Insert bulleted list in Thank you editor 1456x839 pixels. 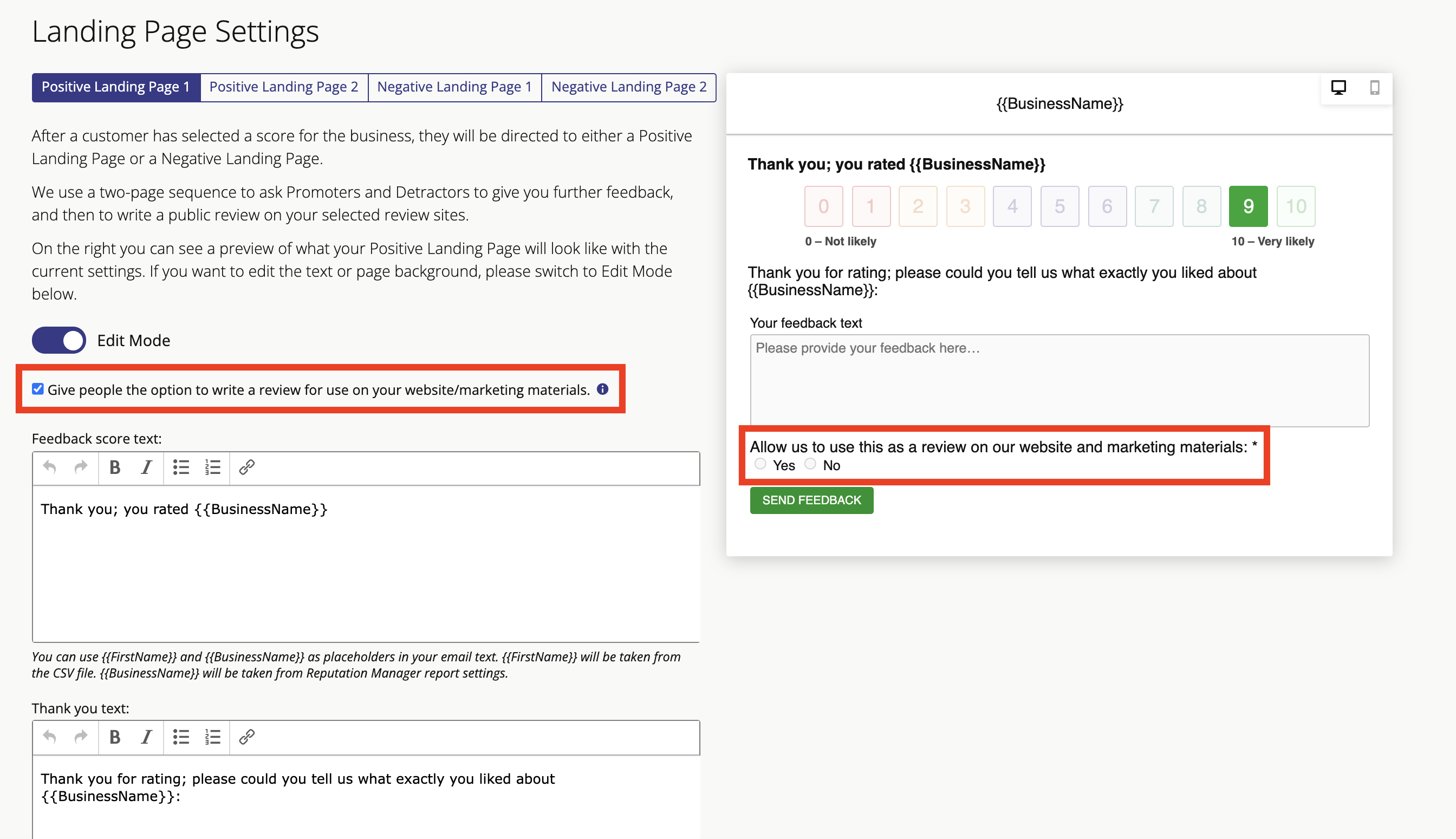coord(181,737)
